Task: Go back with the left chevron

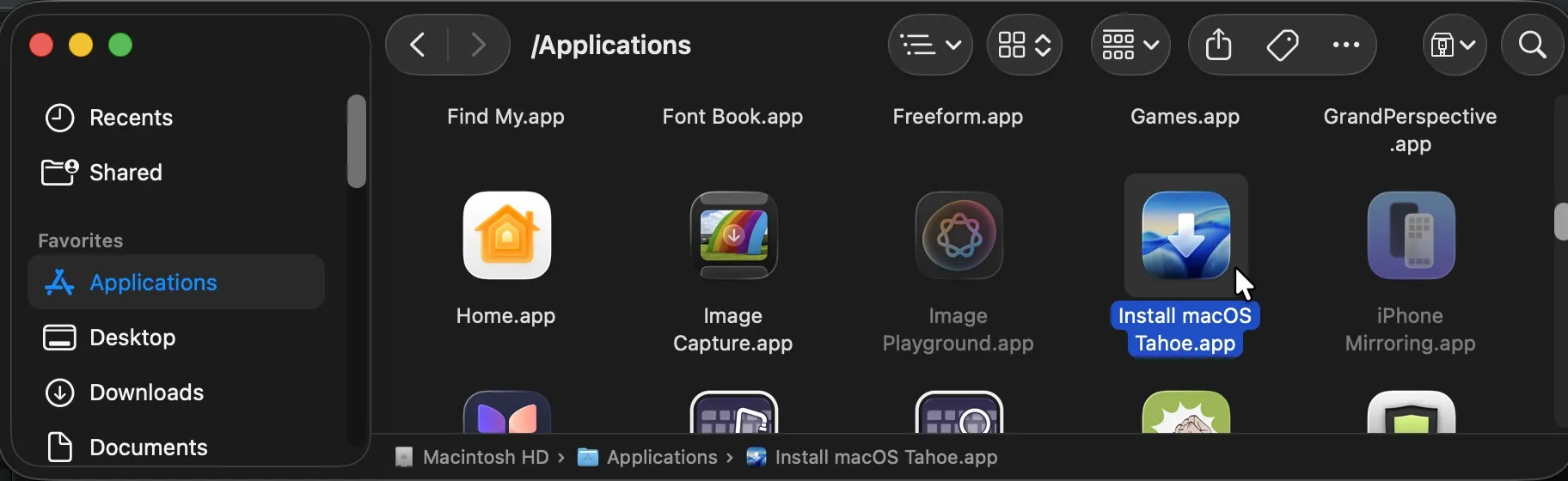Action: 418,45
